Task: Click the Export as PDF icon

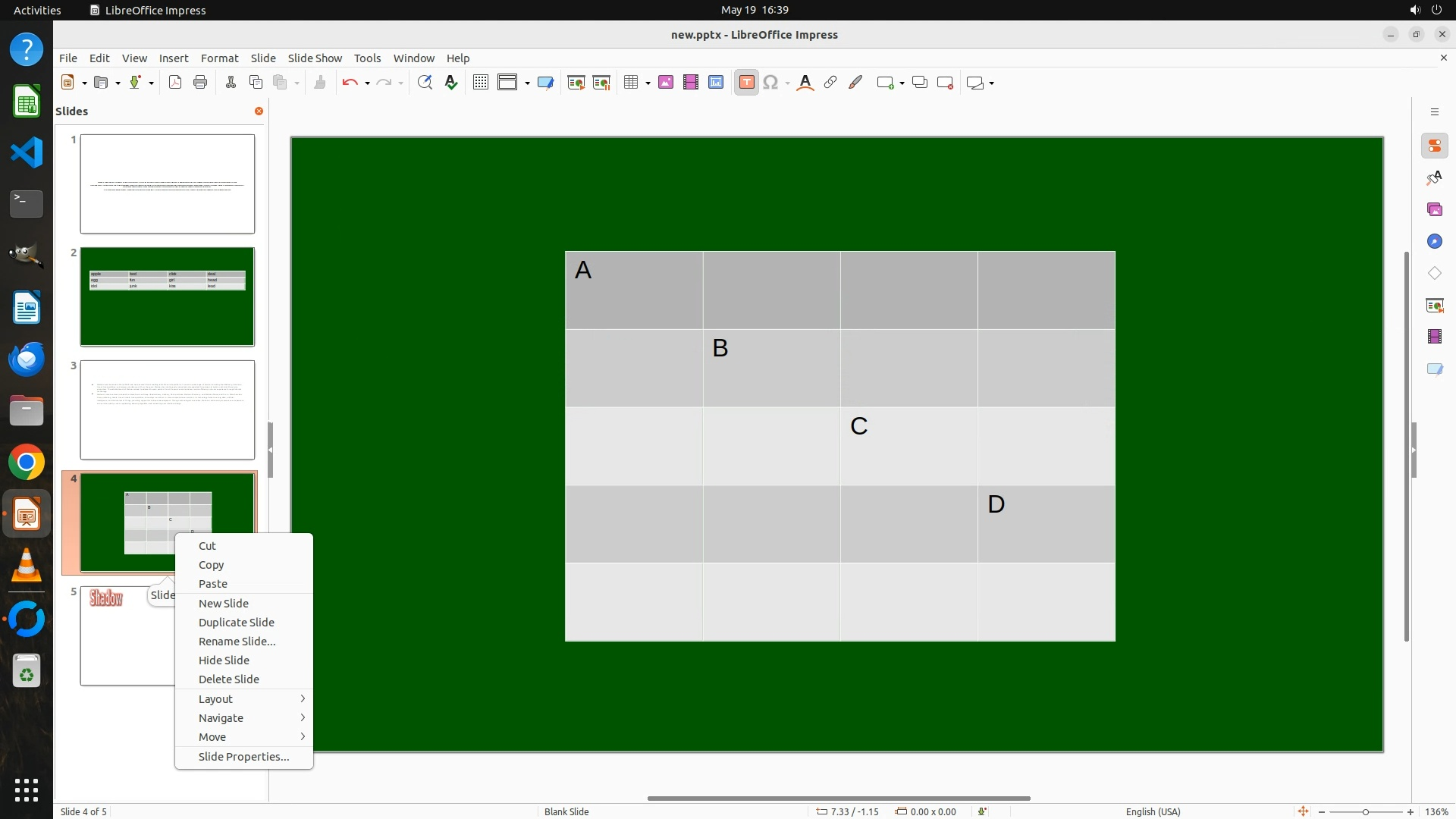Action: (175, 83)
